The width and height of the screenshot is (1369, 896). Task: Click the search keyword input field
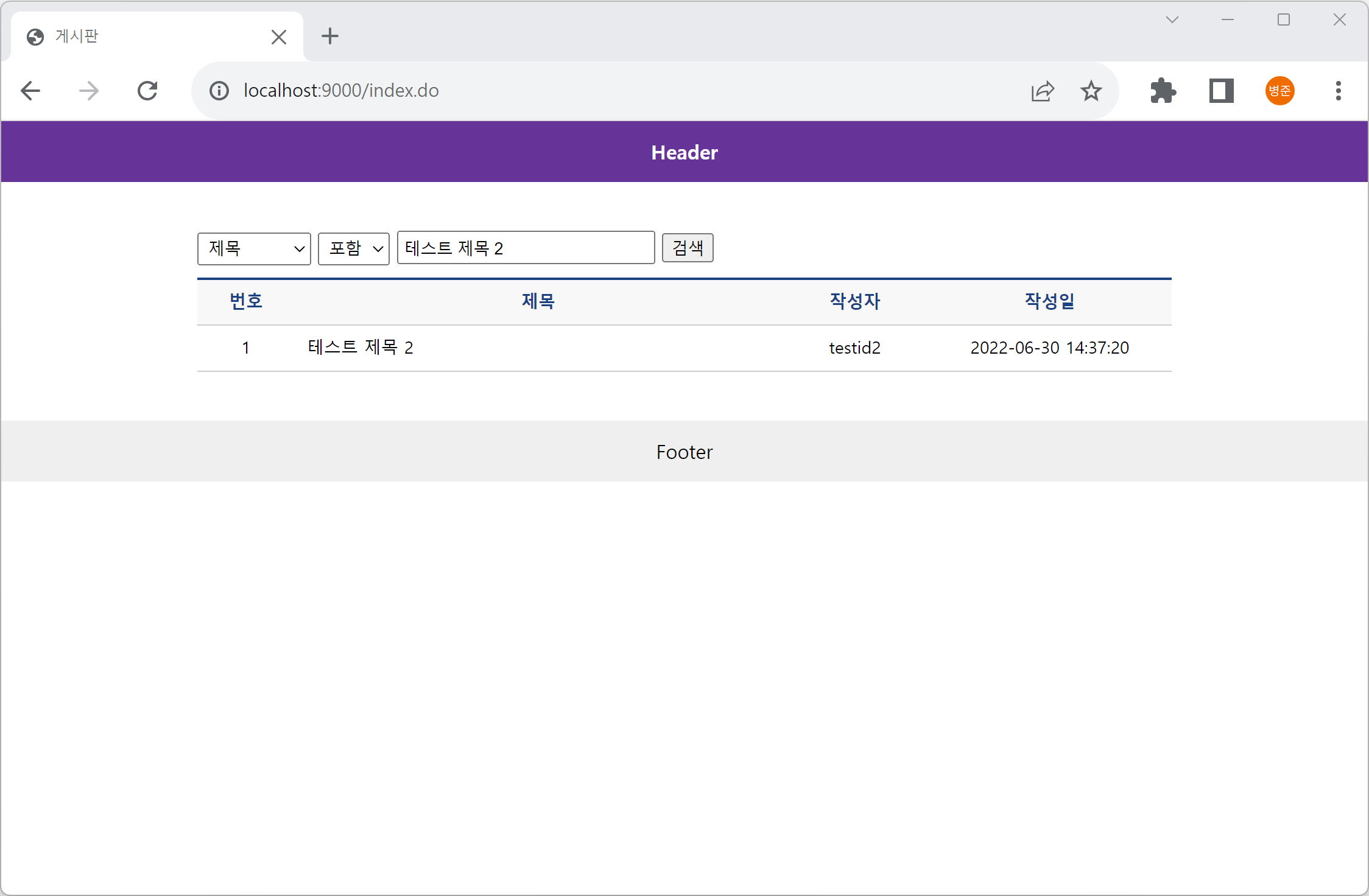(x=526, y=248)
